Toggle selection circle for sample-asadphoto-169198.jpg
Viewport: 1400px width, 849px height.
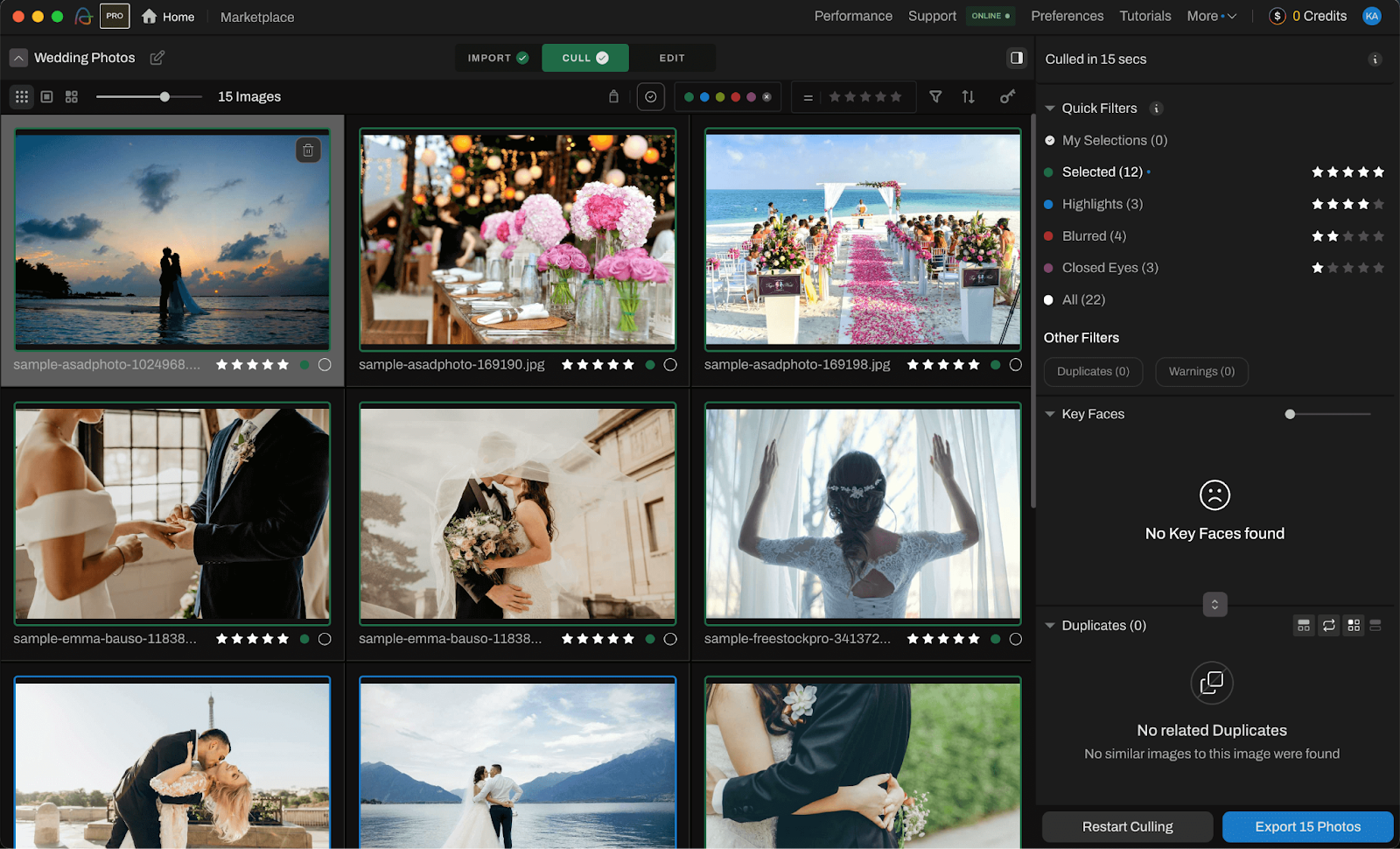coord(1015,365)
